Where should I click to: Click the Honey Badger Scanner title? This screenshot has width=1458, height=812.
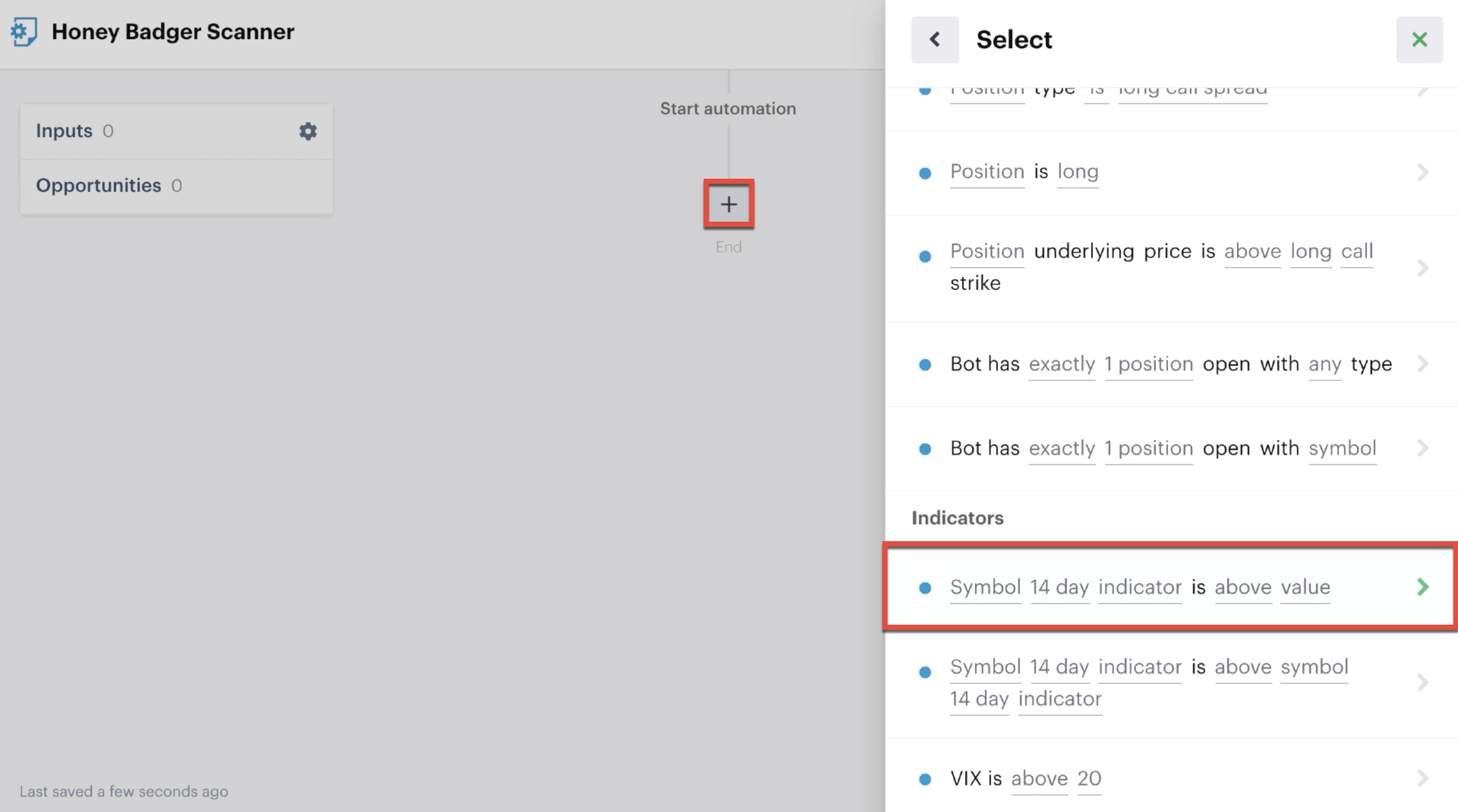(173, 32)
